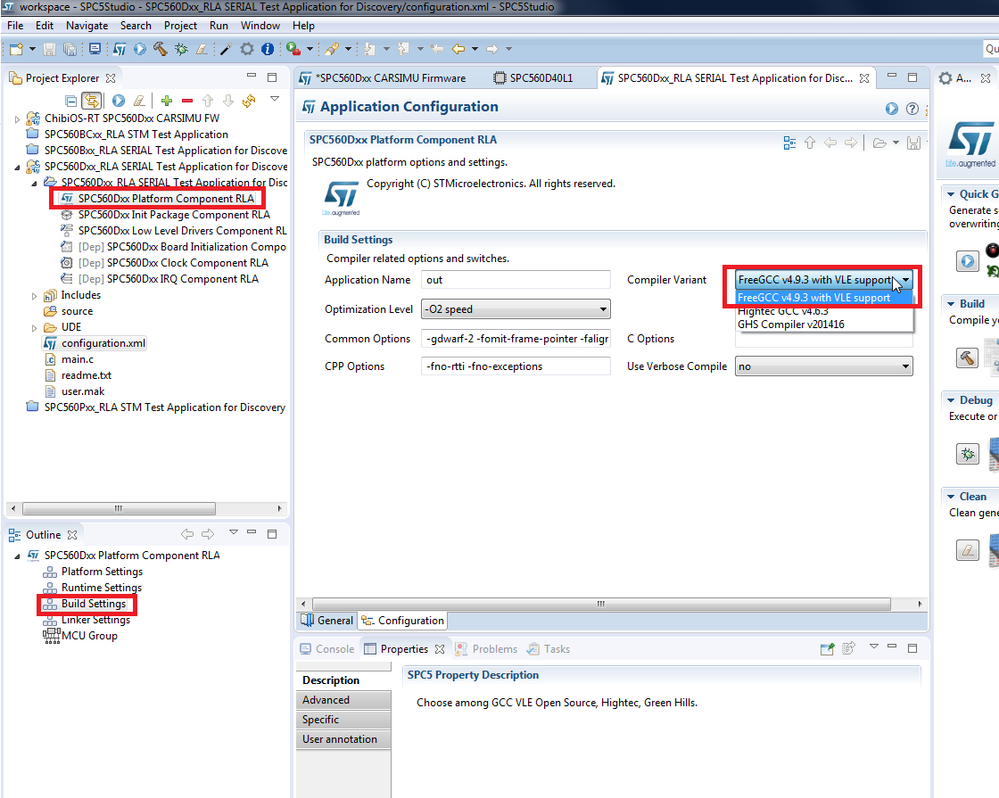Click the ST logo icon in main toolbar

click(119, 49)
